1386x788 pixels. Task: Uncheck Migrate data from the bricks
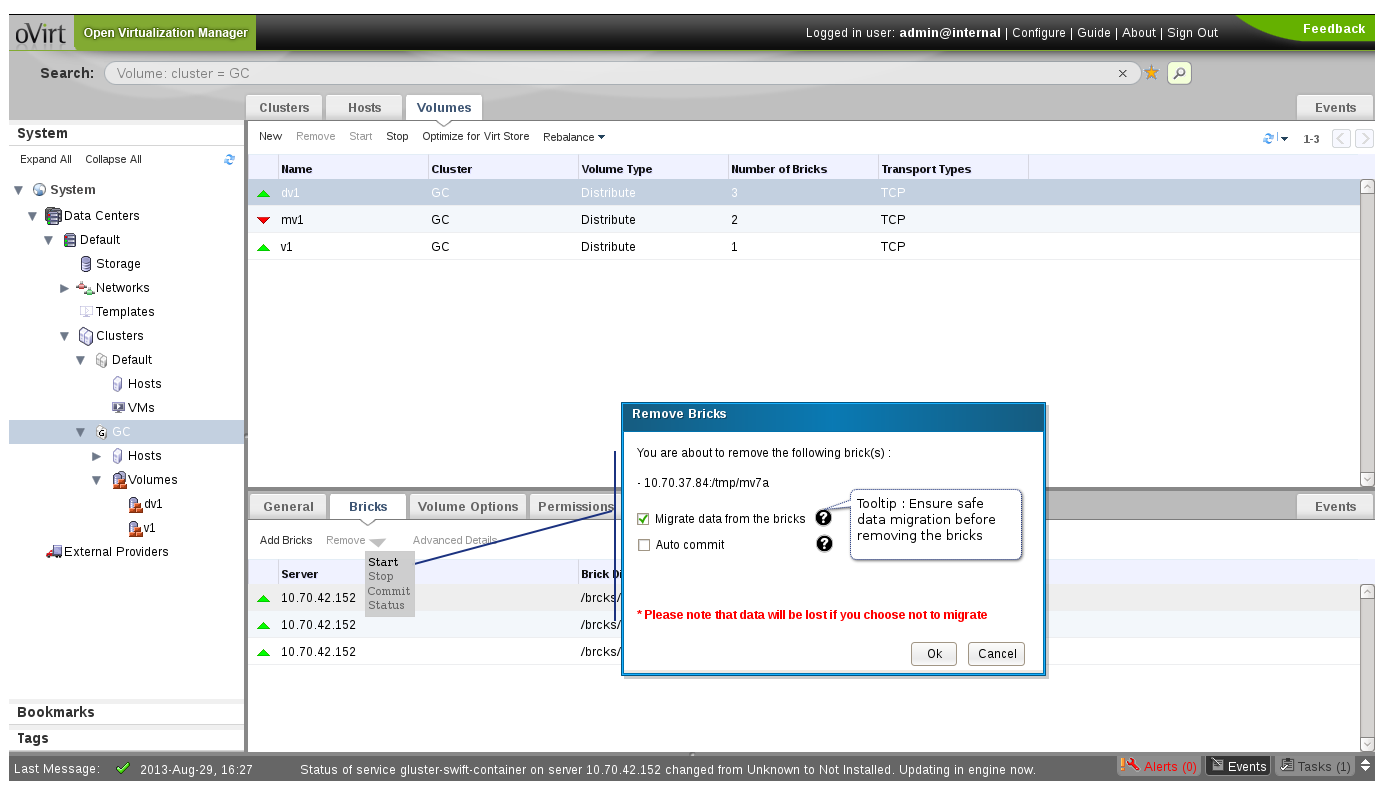point(644,519)
